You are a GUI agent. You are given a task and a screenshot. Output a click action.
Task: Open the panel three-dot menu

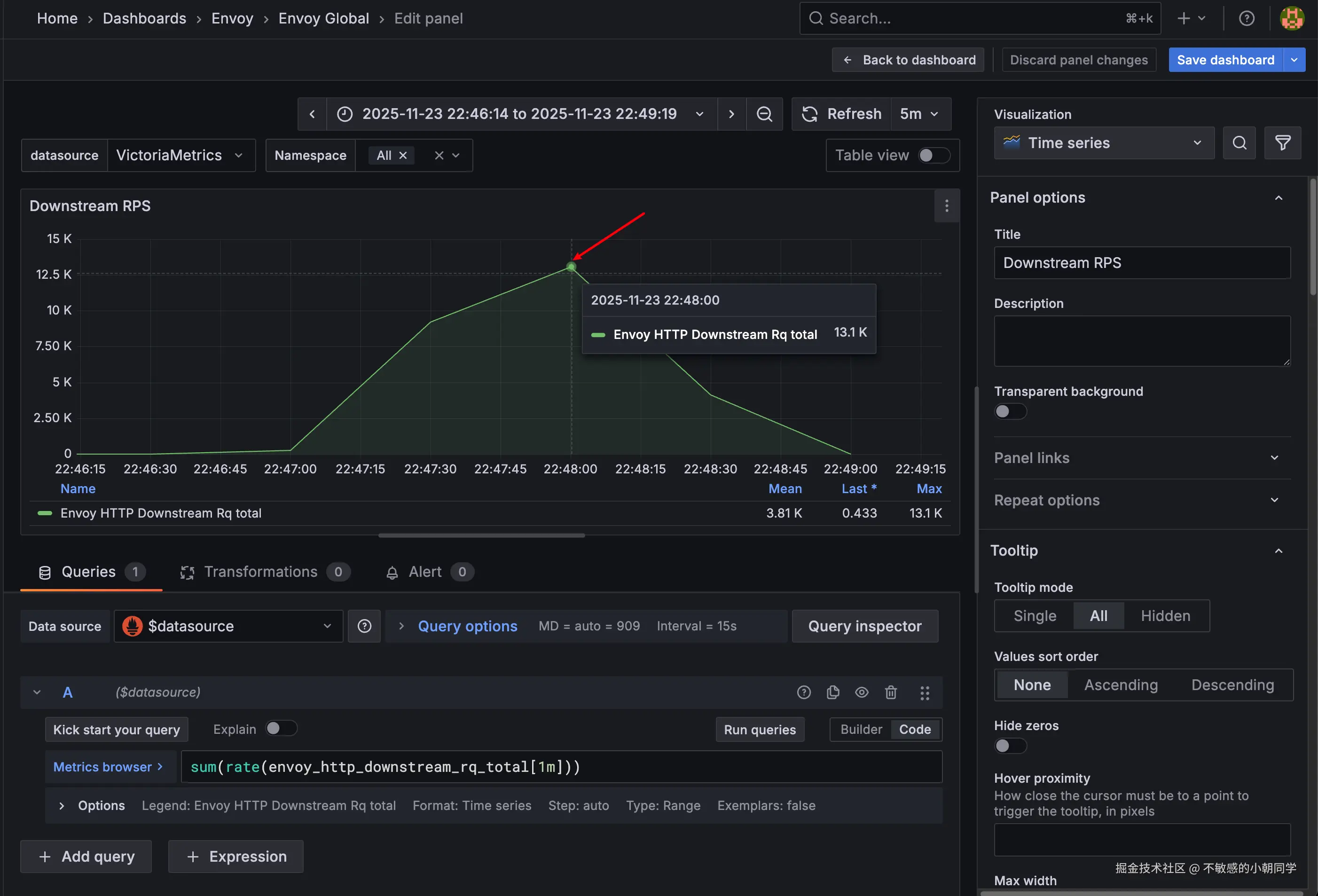pyautogui.click(x=947, y=206)
